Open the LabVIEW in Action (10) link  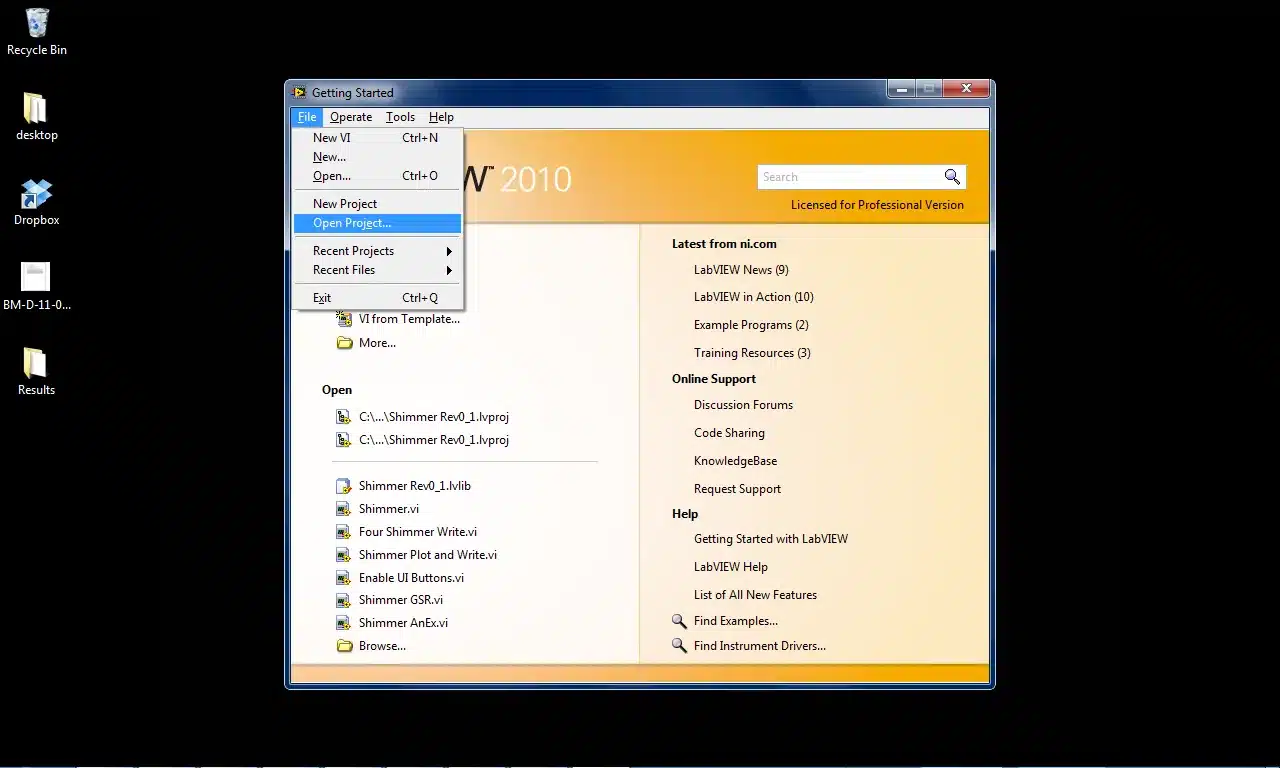[x=754, y=297]
